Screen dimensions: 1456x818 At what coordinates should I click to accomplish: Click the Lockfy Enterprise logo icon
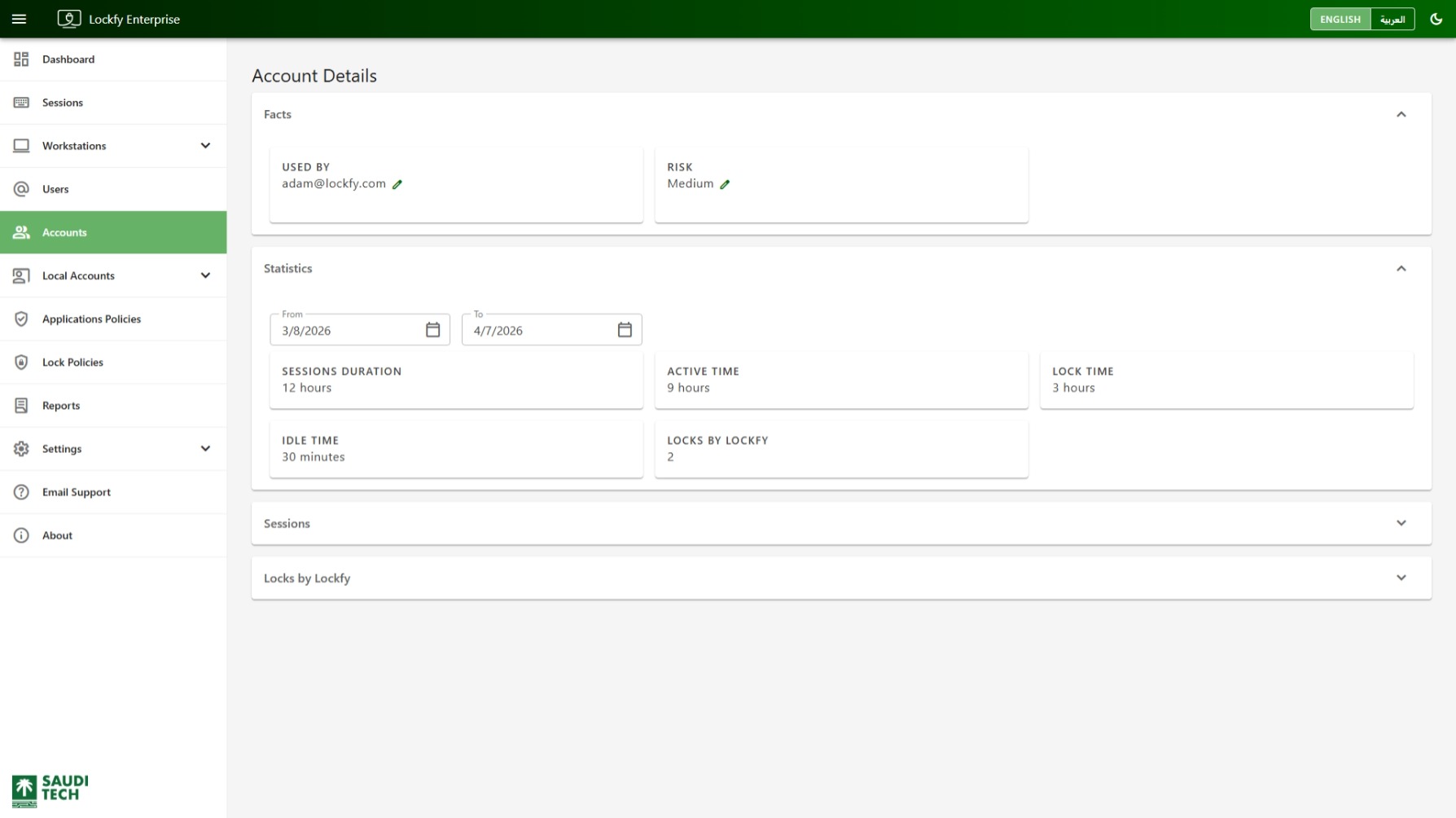click(69, 19)
